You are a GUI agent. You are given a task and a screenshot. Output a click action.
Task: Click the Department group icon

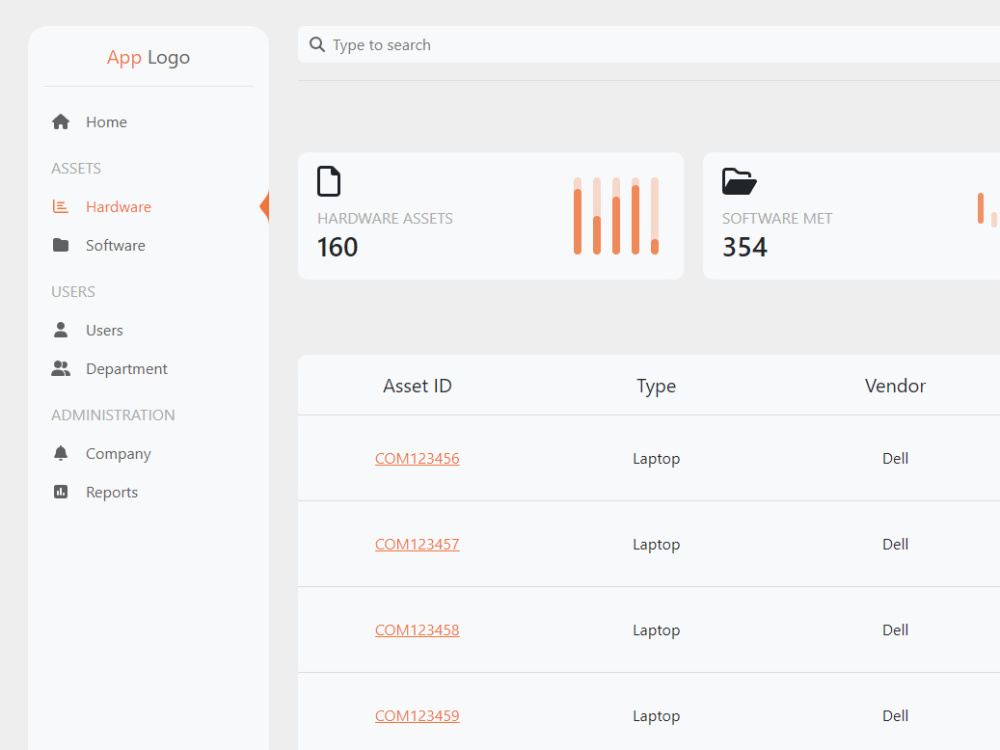tap(61, 368)
